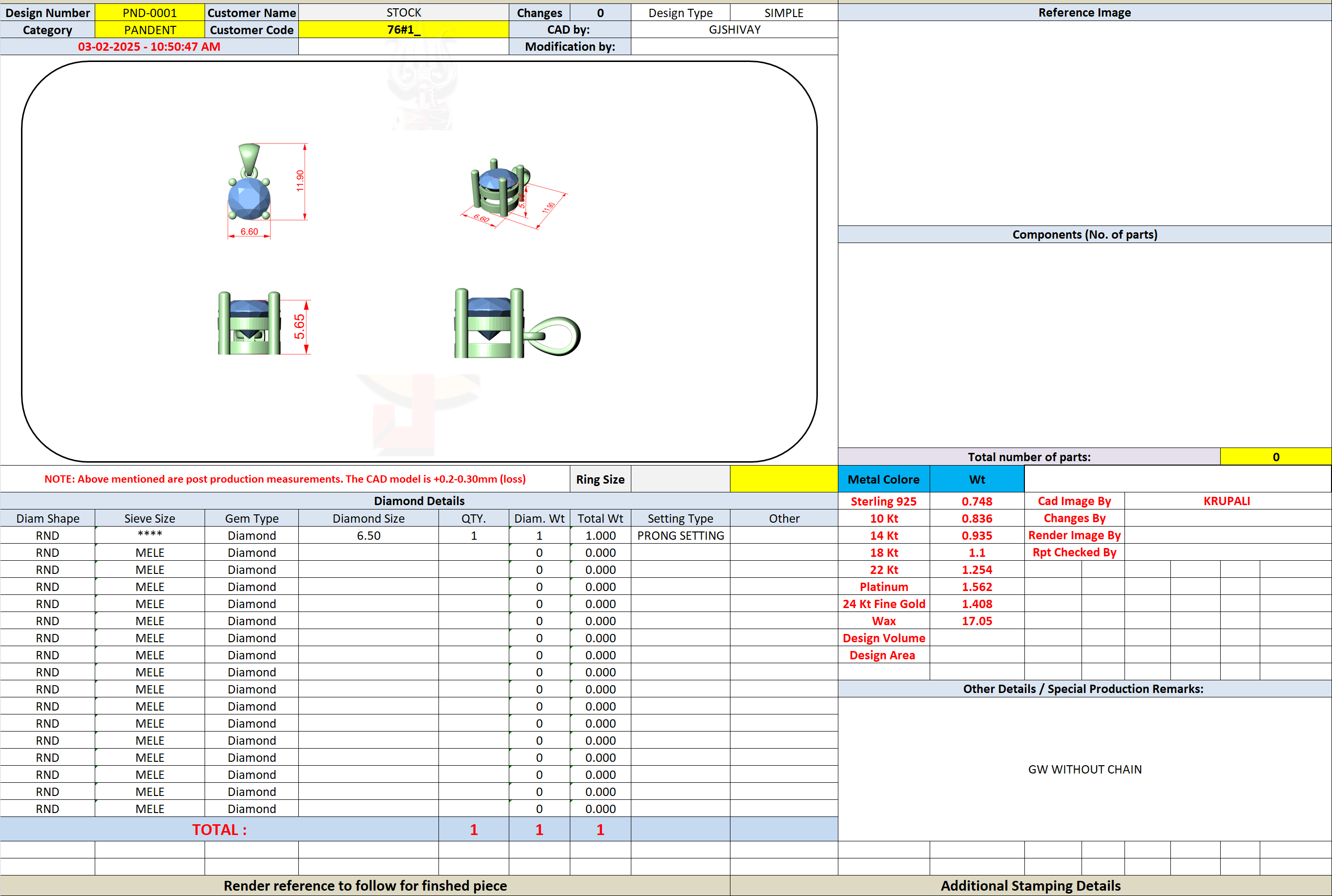Viewport: 1332px width, 896px height.
Task: Click the side render showing the bail loop
Action: point(518,324)
